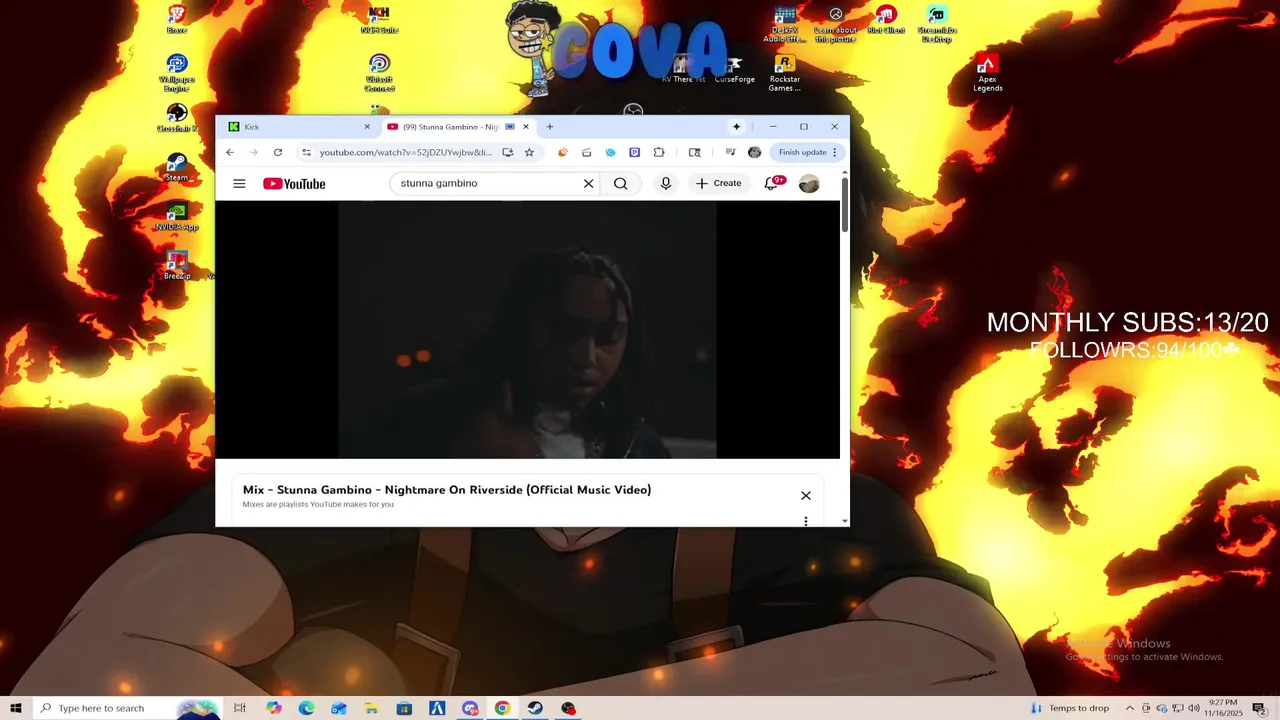The width and height of the screenshot is (1280, 720).
Task: Open Wallpaper Engine desktop icon
Action: [x=176, y=73]
